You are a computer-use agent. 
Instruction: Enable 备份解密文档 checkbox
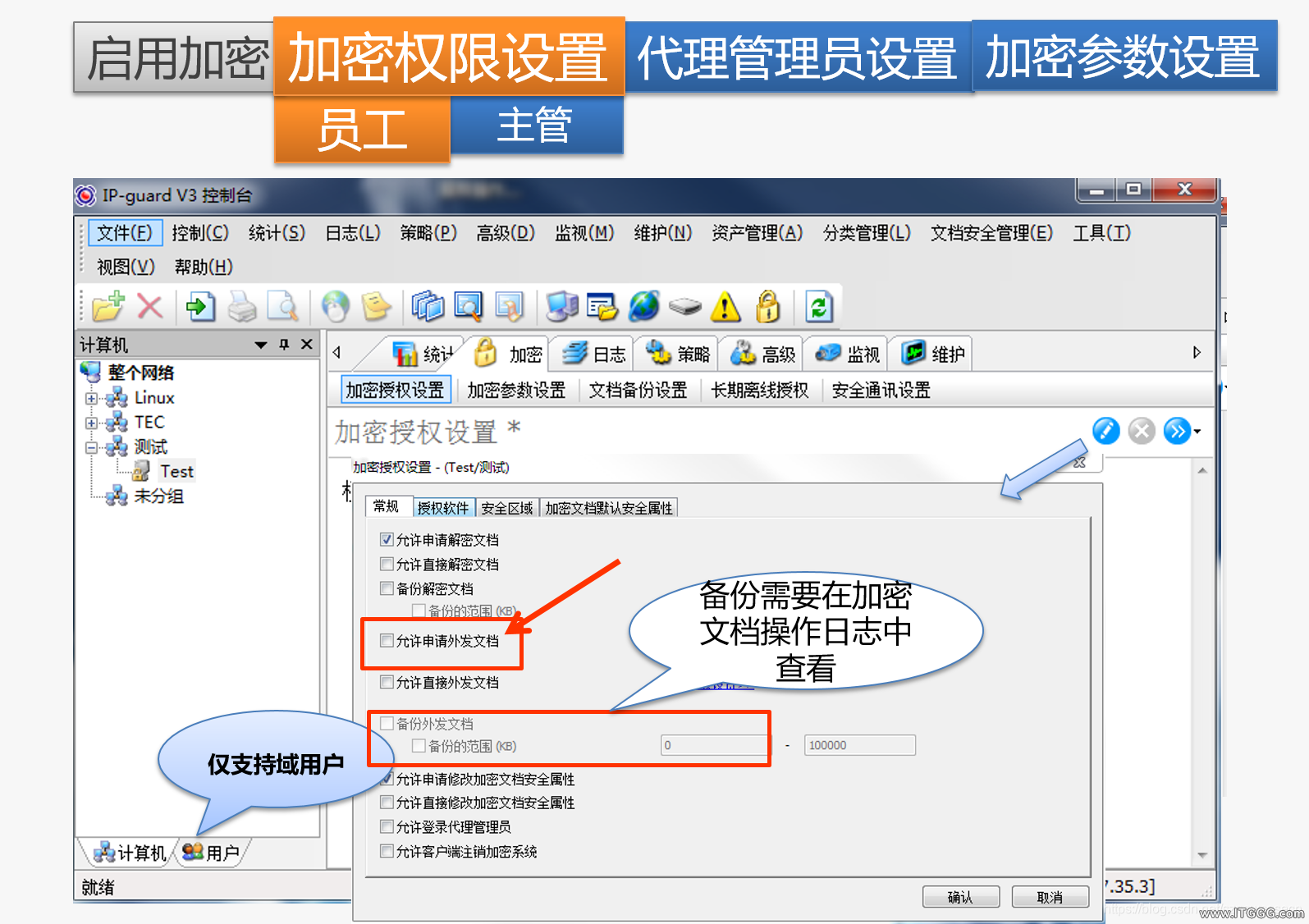pyautogui.click(x=387, y=588)
